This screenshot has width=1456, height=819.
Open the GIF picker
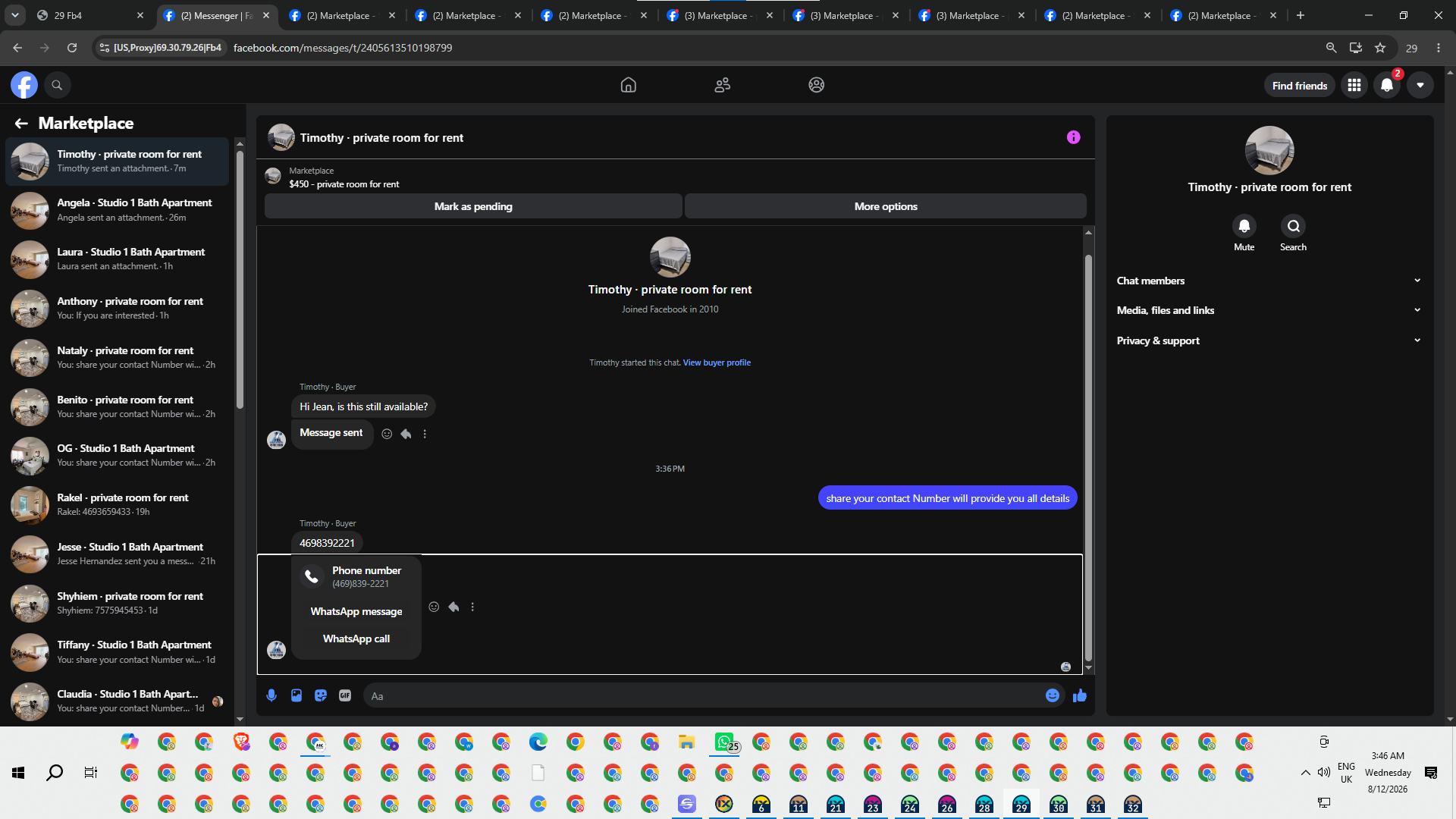[345, 695]
